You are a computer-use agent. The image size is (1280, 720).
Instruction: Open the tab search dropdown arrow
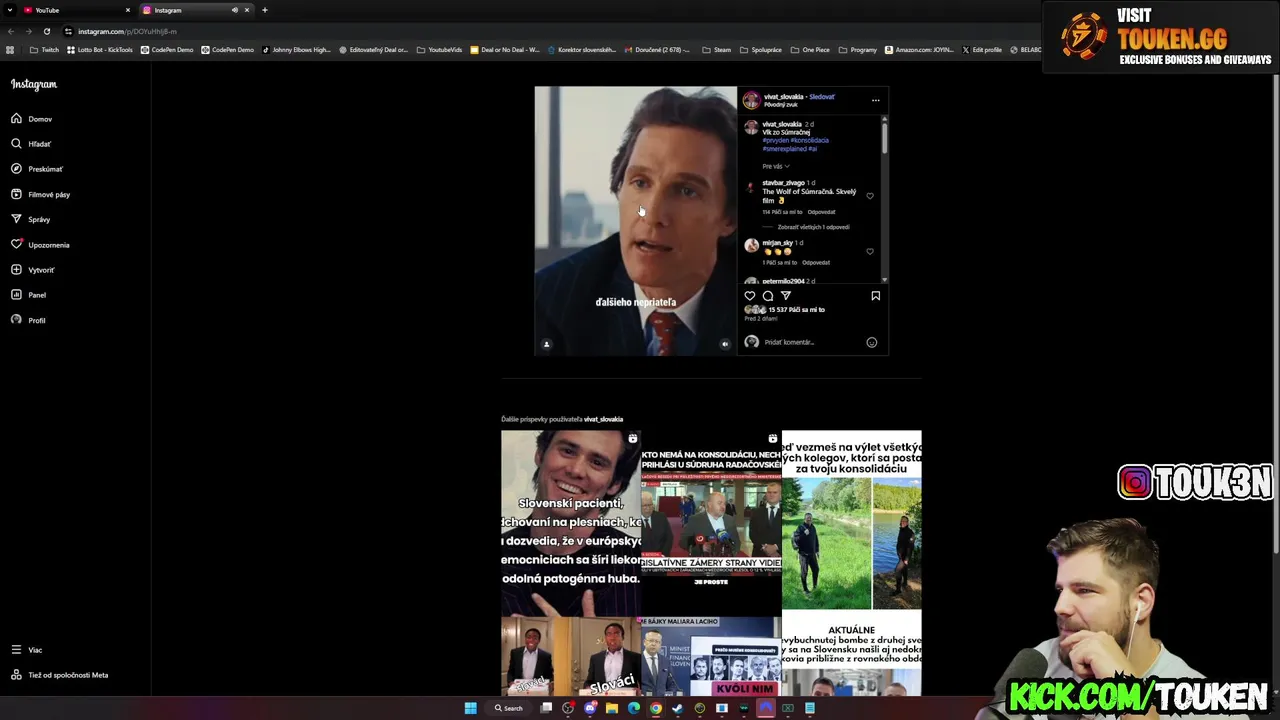pyautogui.click(x=10, y=10)
